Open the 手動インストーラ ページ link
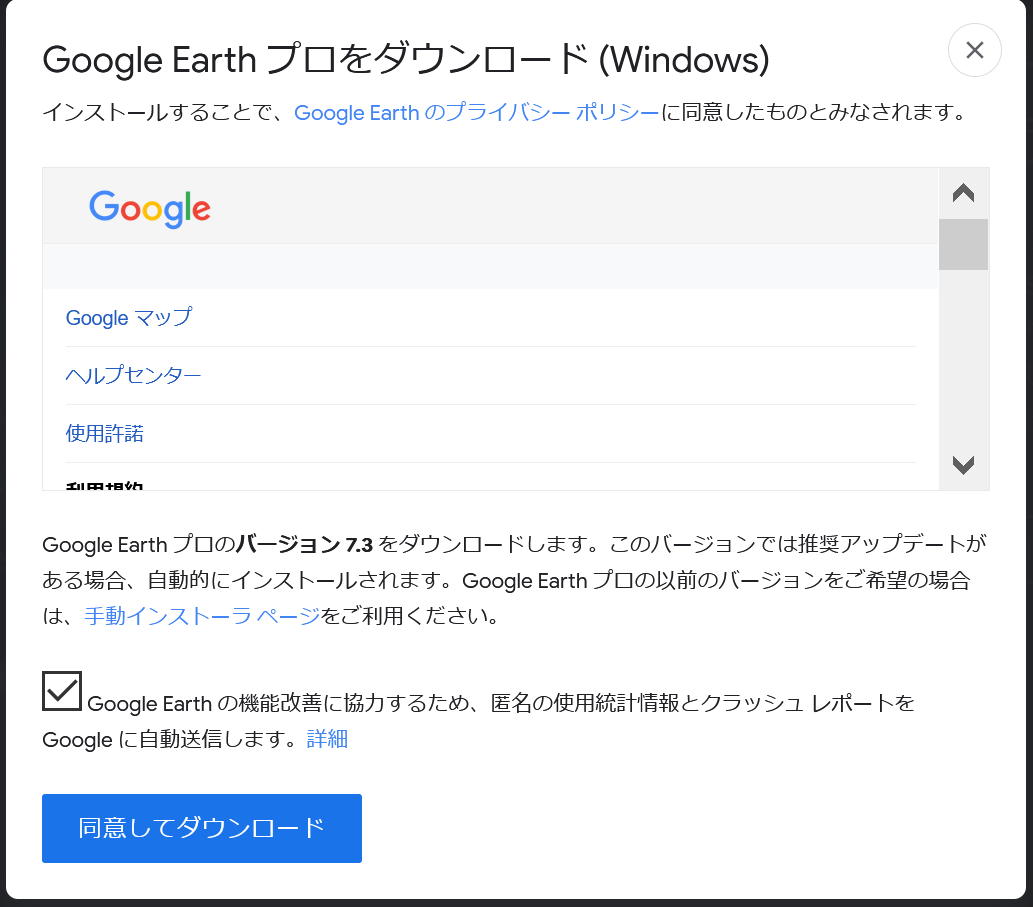1033x907 pixels. tap(202, 616)
